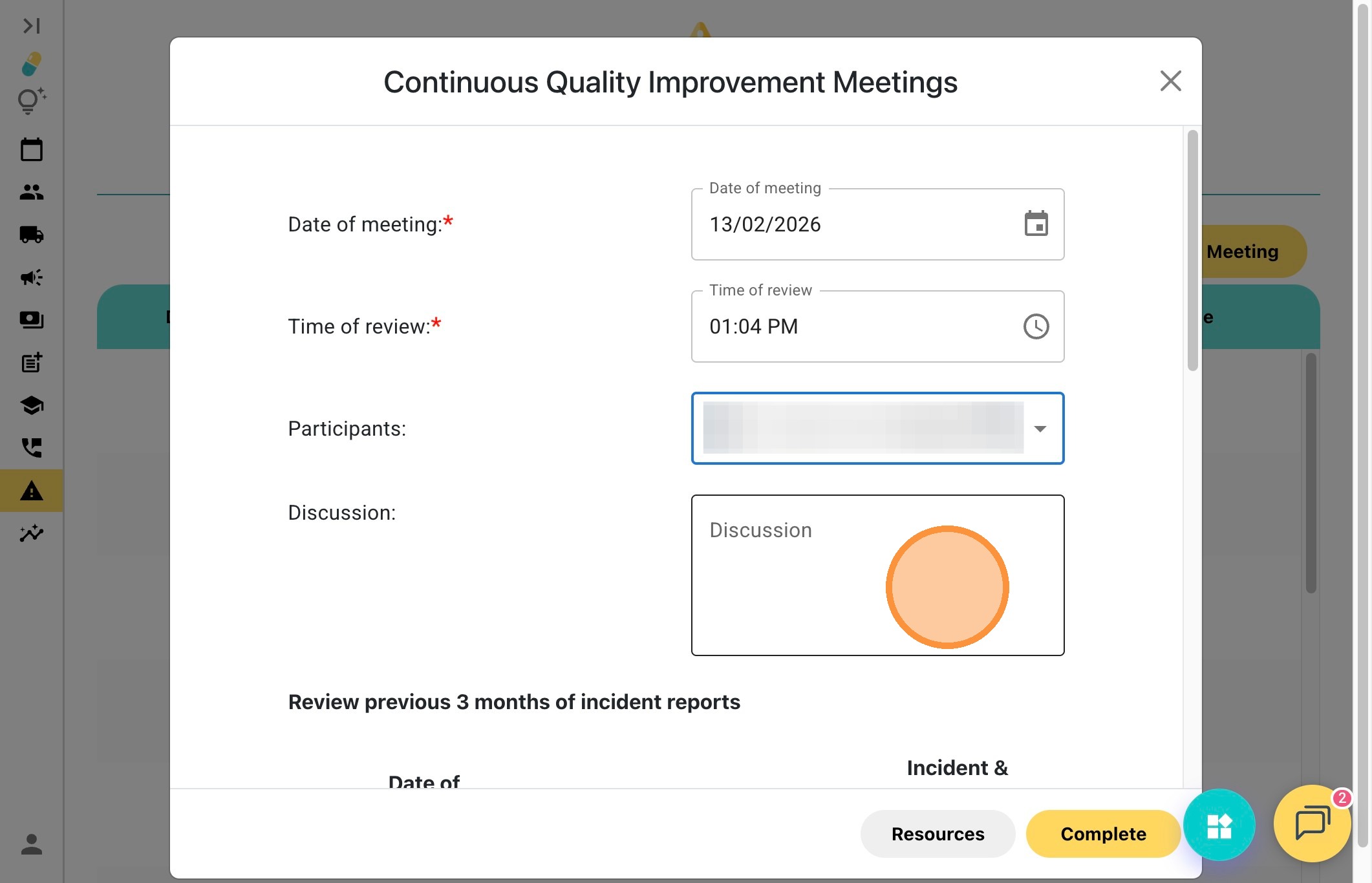Open the megaphone announcements icon
1372x883 pixels.
31,277
